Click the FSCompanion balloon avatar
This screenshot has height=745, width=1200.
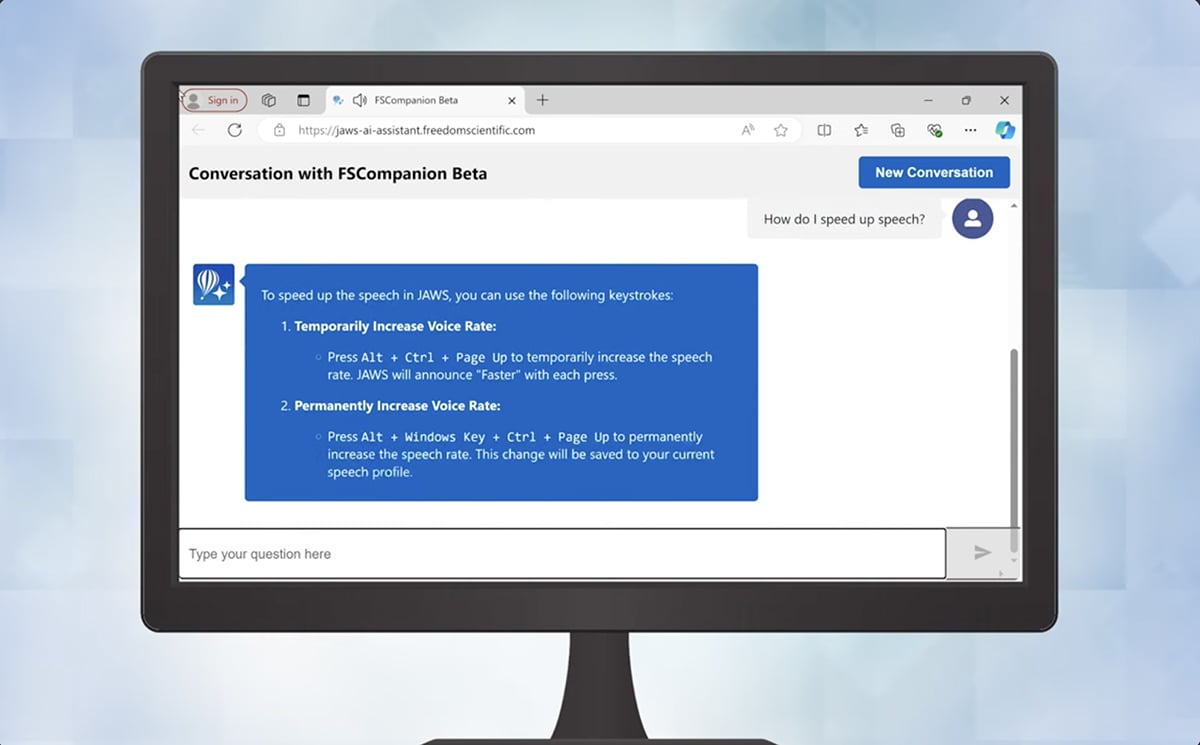tap(213, 284)
